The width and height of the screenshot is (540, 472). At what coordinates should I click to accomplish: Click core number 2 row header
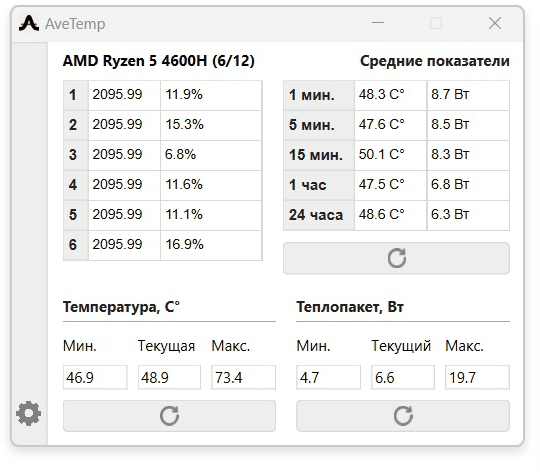76,125
